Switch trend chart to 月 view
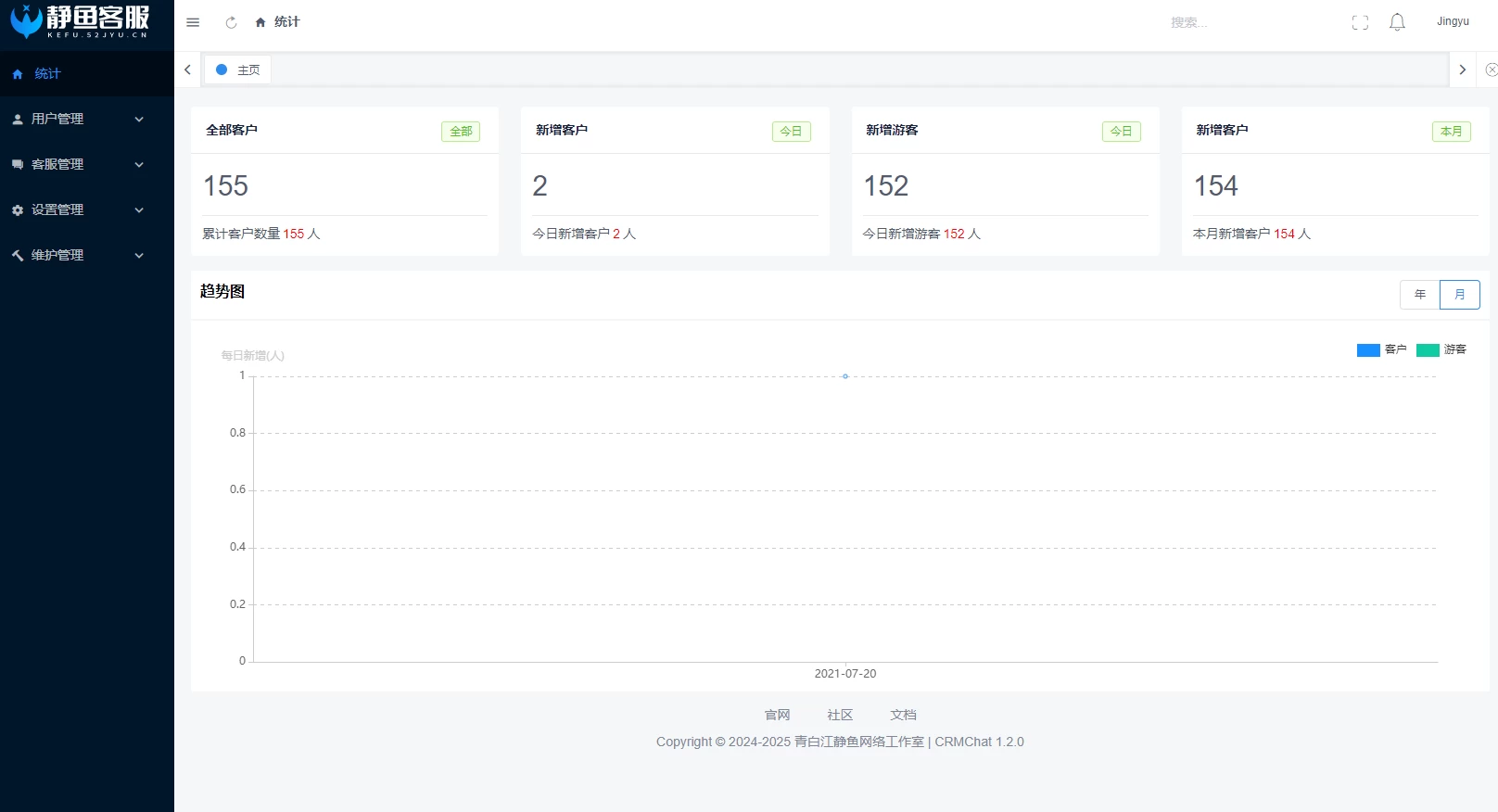Image resolution: width=1498 pixels, height=812 pixels. (1459, 295)
